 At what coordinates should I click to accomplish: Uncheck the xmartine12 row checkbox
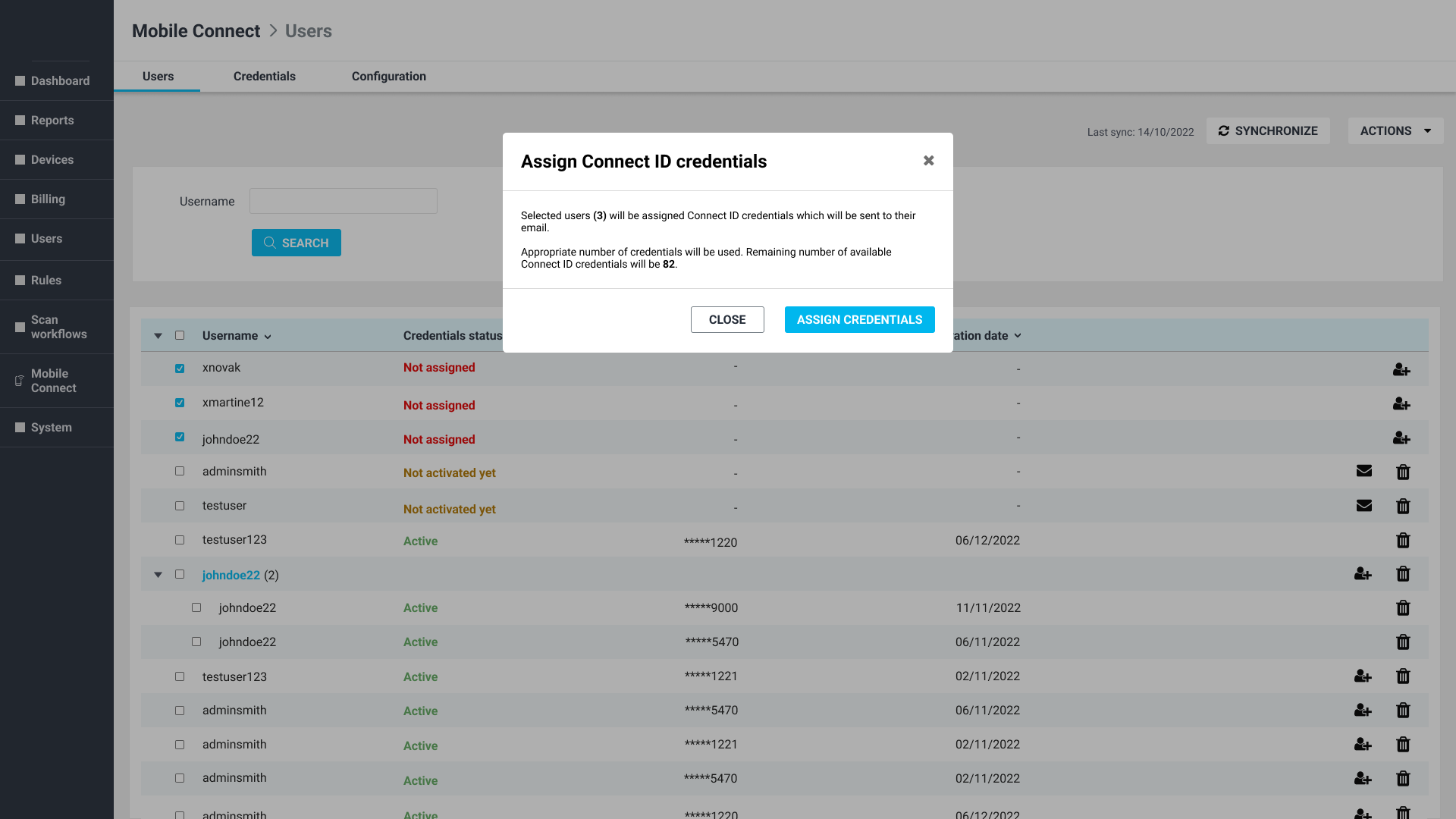click(x=180, y=403)
